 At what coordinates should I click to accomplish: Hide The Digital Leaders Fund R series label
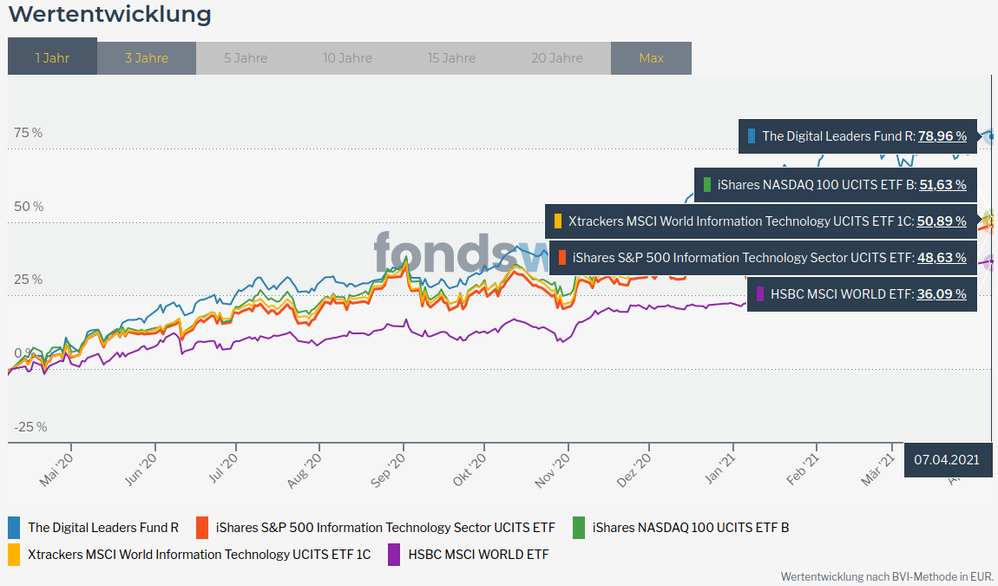pos(103,527)
